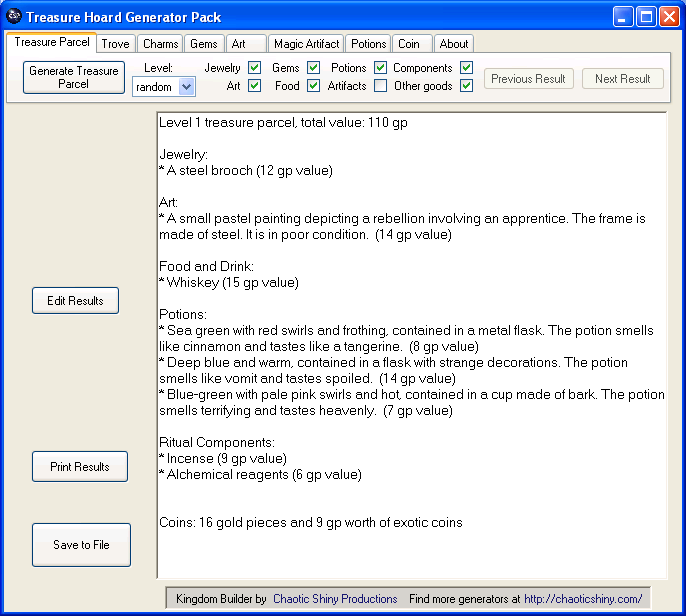
Task: Uncheck the Food checkbox
Action: 313,86
